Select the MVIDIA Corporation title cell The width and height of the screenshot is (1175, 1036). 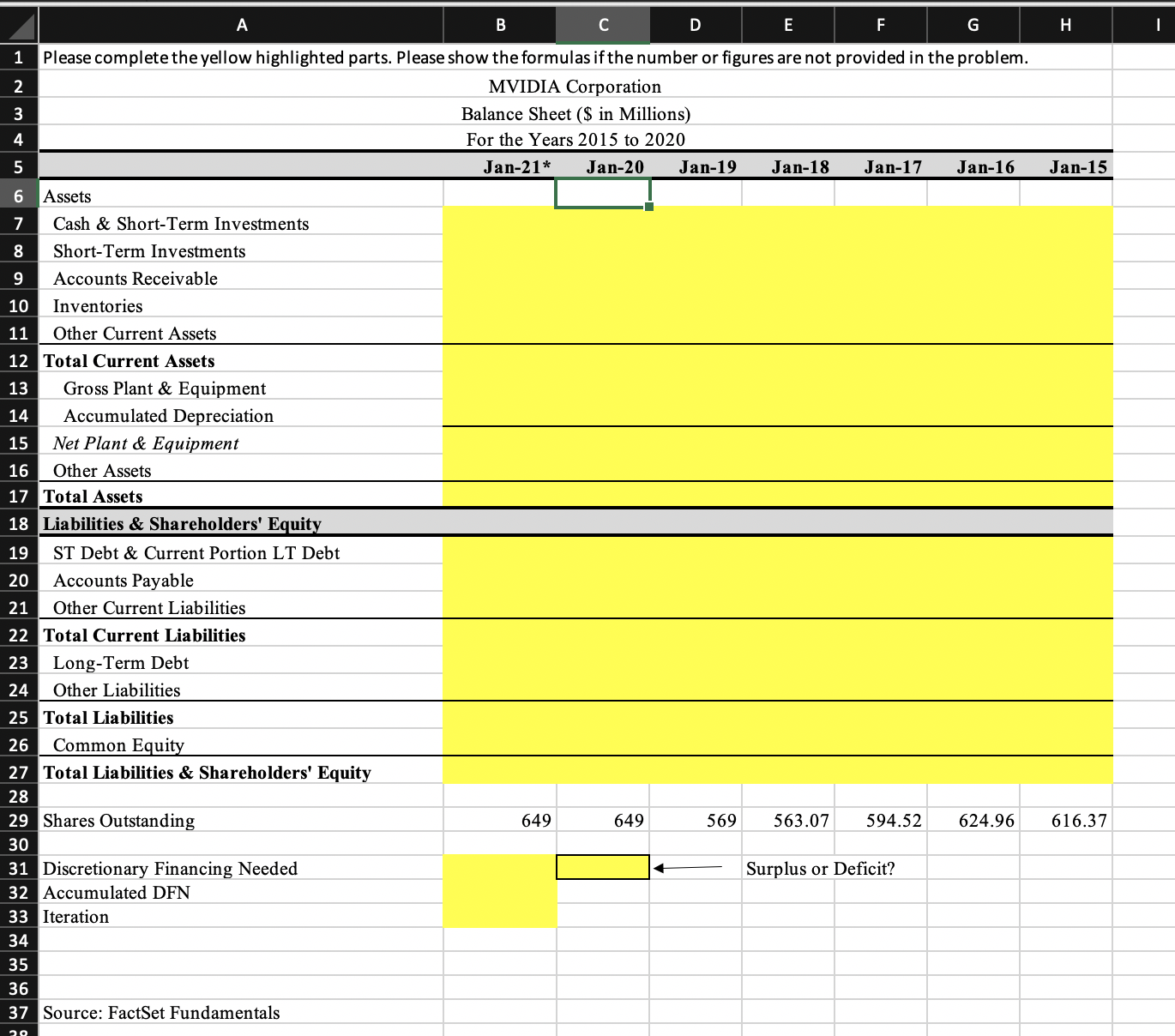(x=575, y=86)
